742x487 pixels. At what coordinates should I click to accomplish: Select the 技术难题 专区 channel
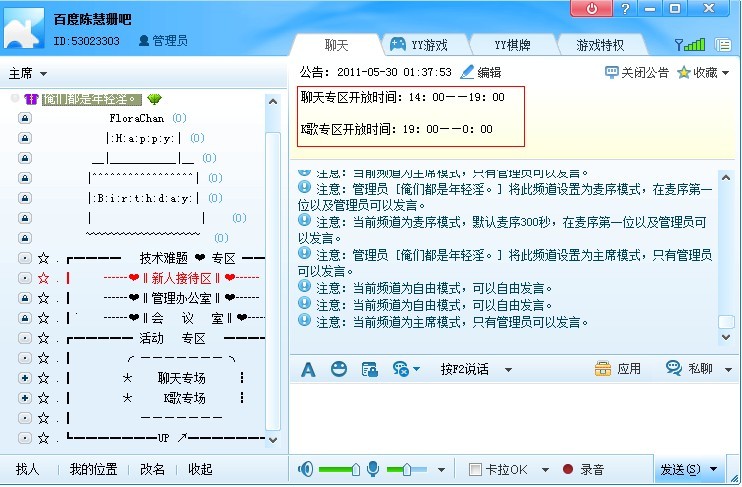(x=187, y=258)
